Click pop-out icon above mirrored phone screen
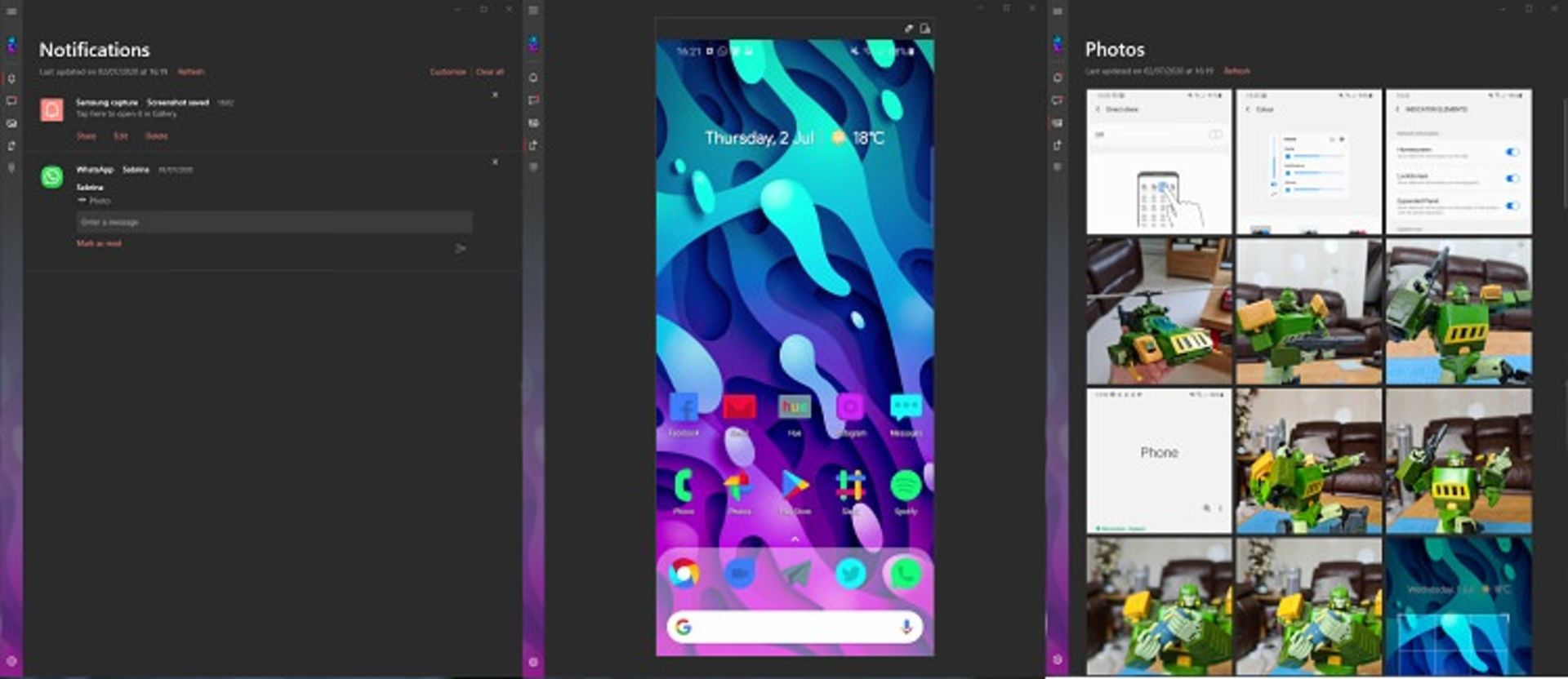1568x679 pixels. tap(925, 29)
